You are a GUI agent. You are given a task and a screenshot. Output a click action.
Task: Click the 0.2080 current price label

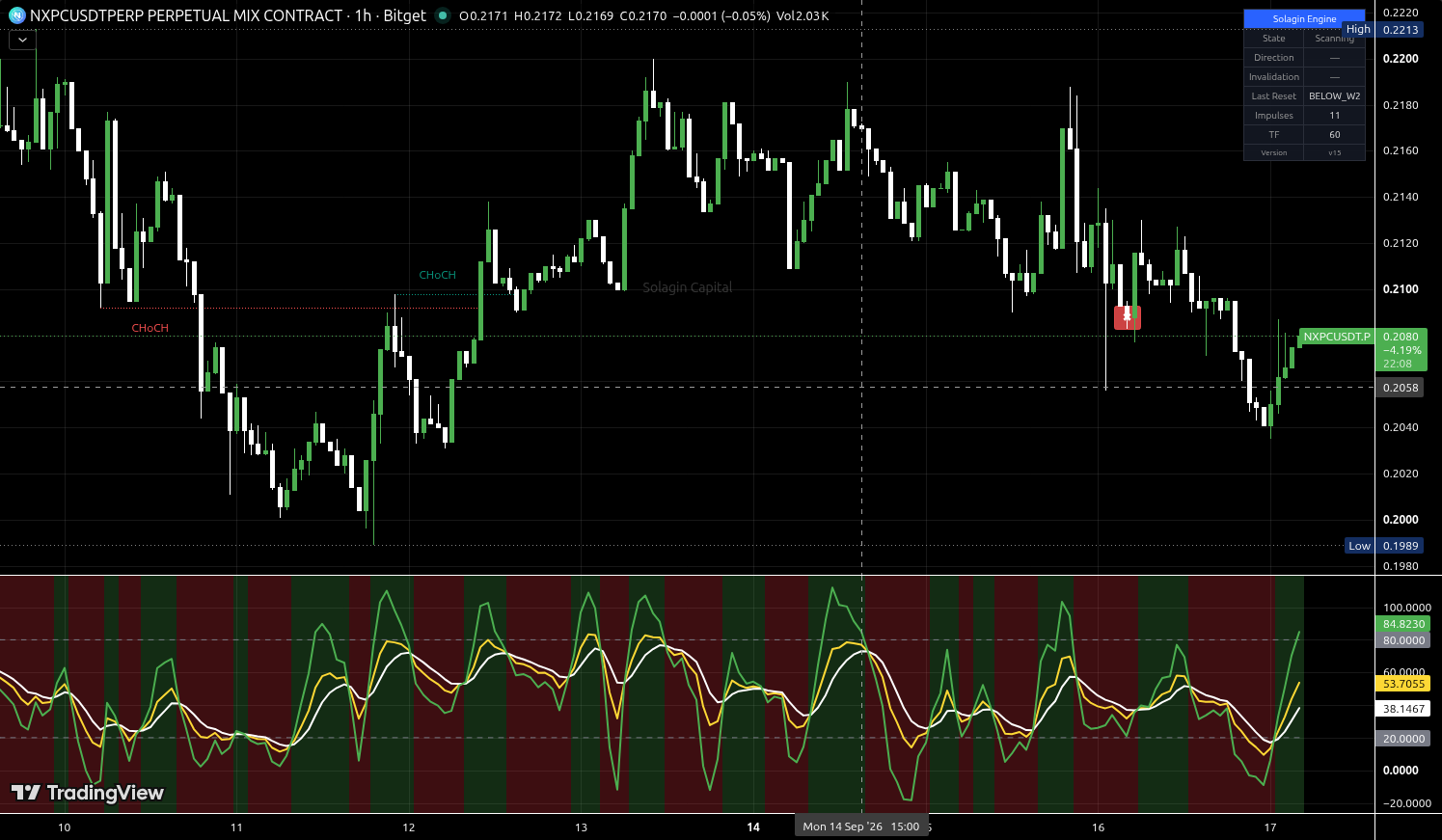click(x=1401, y=337)
